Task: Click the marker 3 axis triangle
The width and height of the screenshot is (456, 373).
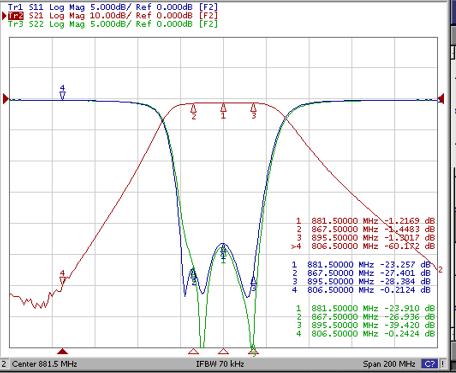Action: (x=253, y=351)
